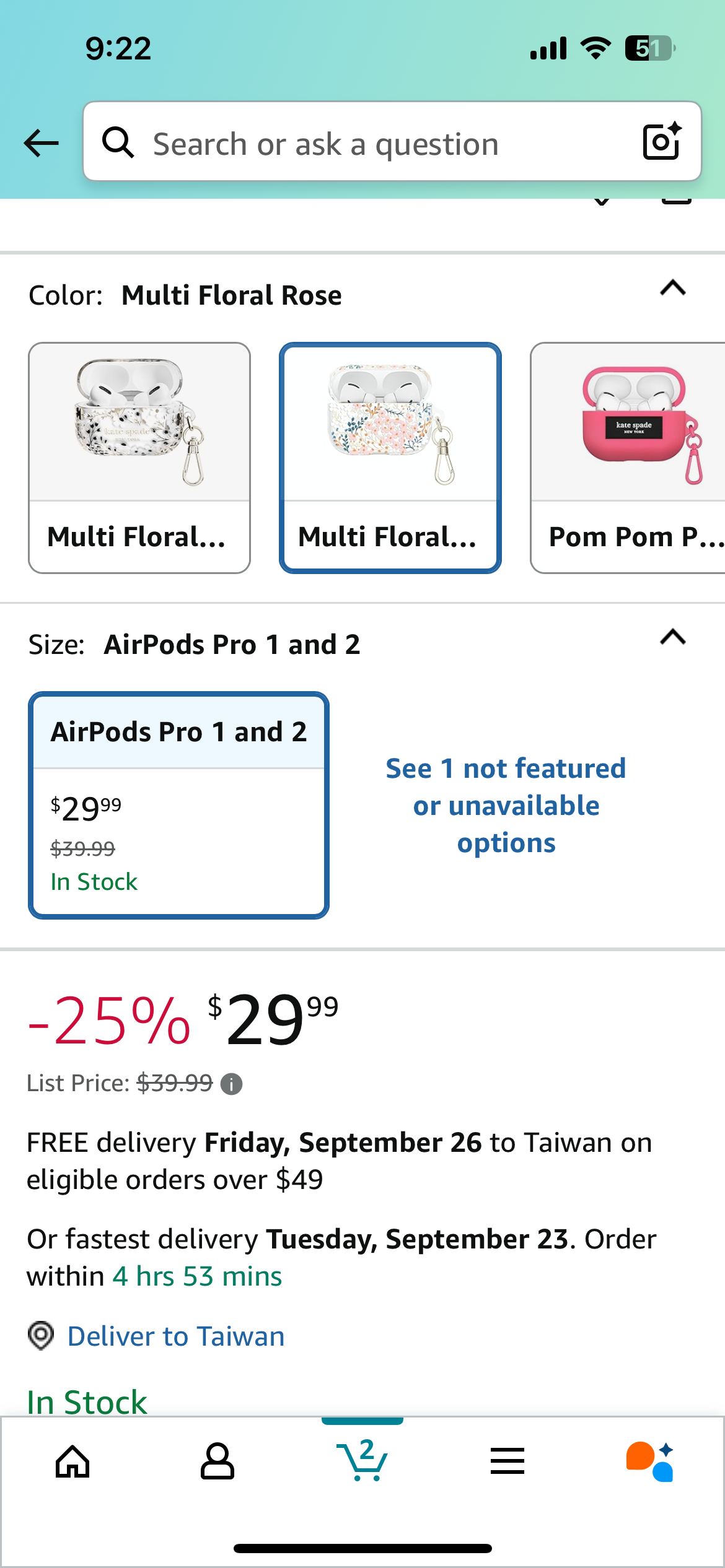Tap the search magnifier icon

click(118, 143)
